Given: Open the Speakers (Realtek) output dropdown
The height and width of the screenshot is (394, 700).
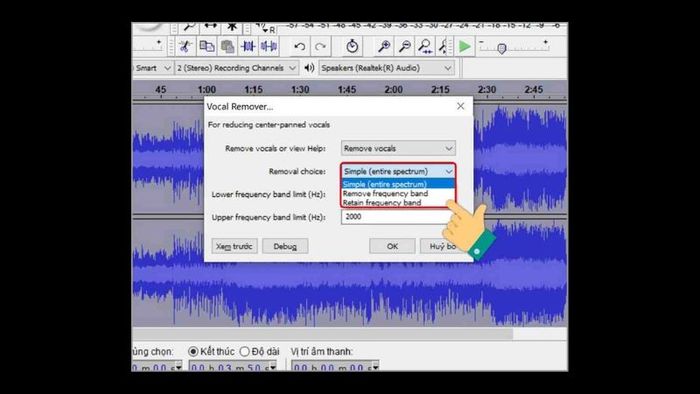Looking at the screenshot, I should pyautogui.click(x=386, y=68).
